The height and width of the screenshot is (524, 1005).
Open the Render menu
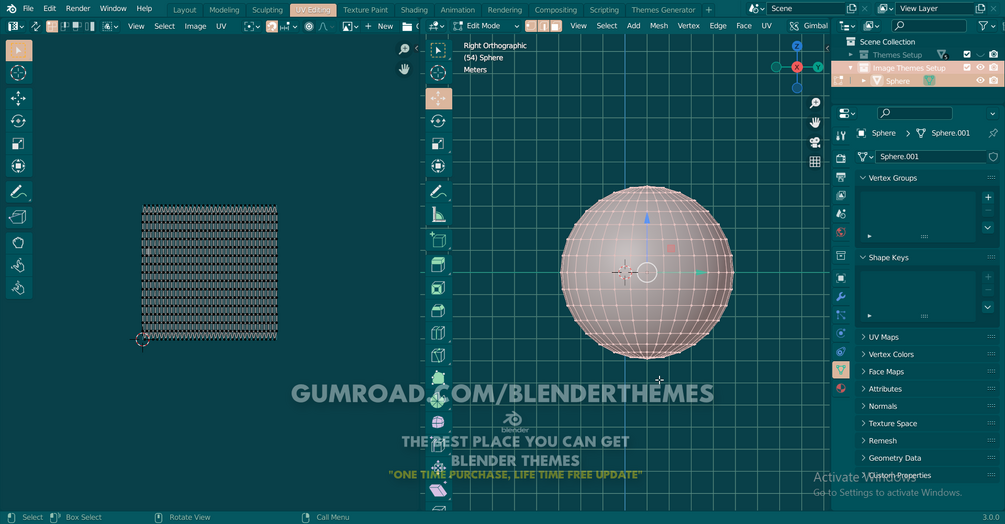pyautogui.click(x=78, y=8)
